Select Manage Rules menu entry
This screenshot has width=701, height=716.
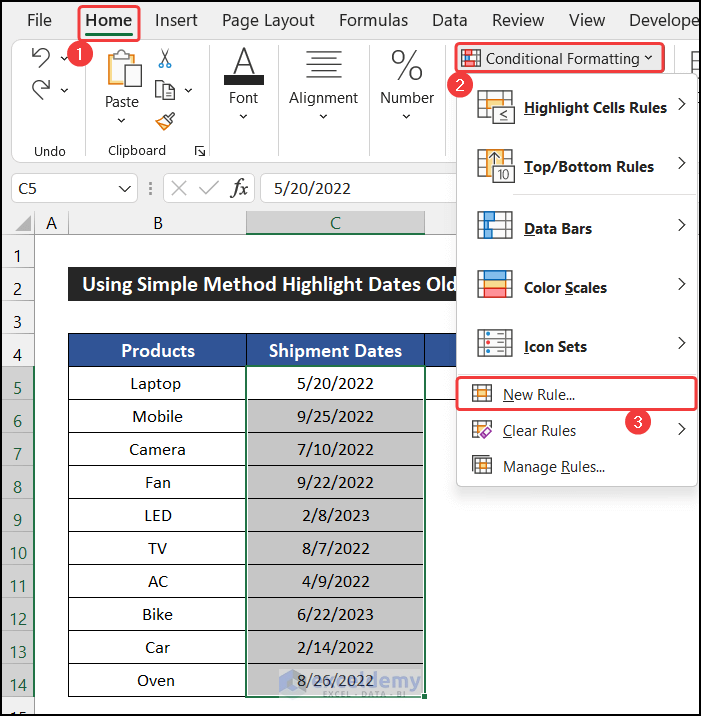click(553, 466)
